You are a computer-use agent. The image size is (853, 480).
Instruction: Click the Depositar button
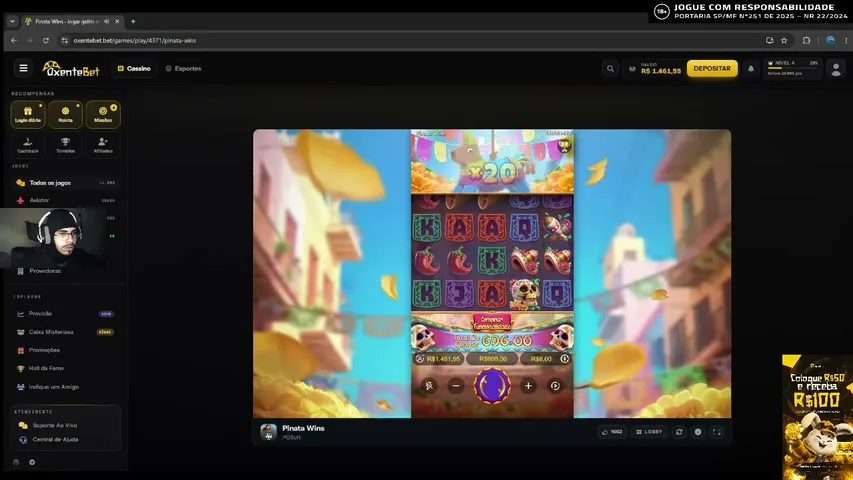coord(712,69)
